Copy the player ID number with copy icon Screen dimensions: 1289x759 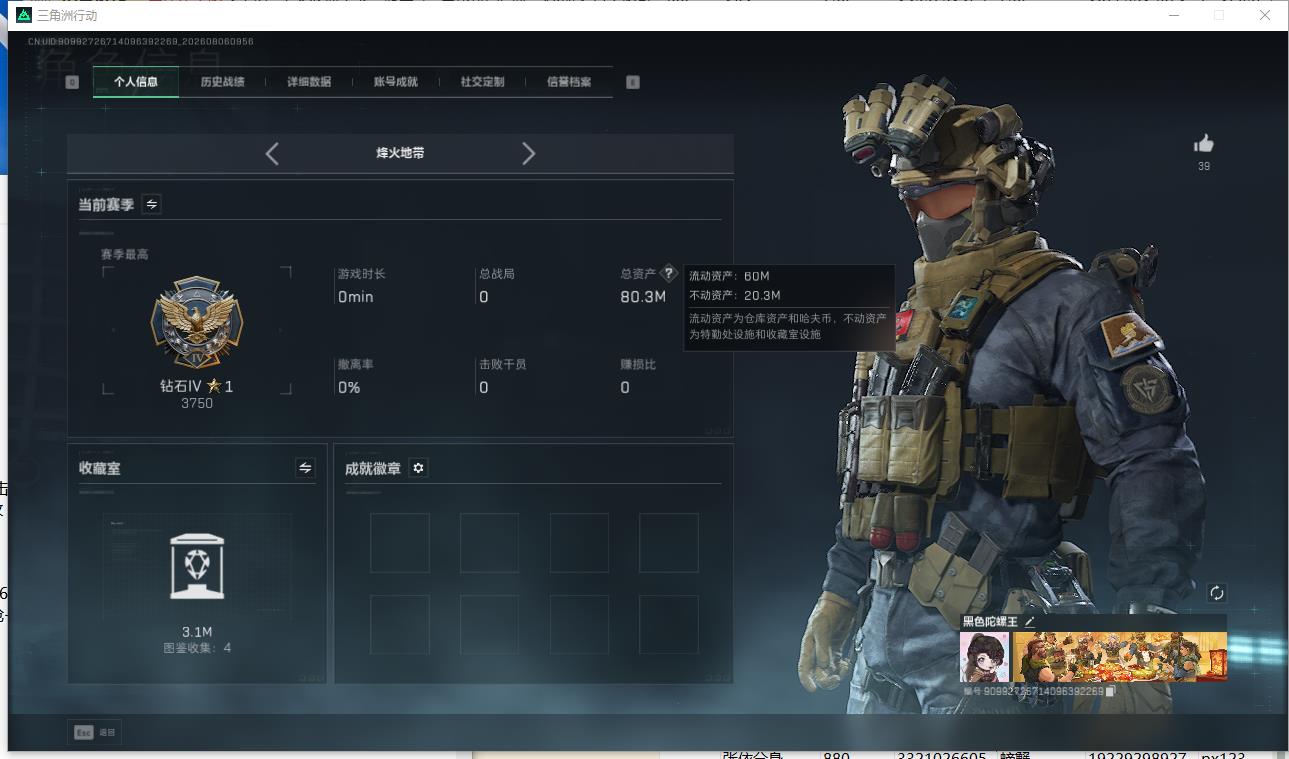click(1110, 691)
